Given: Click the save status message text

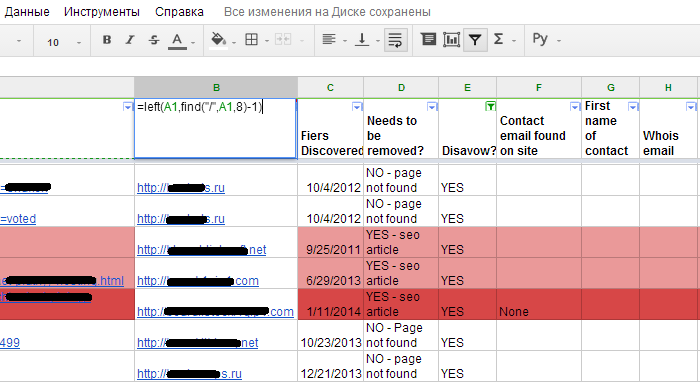Looking at the screenshot, I should tap(327, 12).
